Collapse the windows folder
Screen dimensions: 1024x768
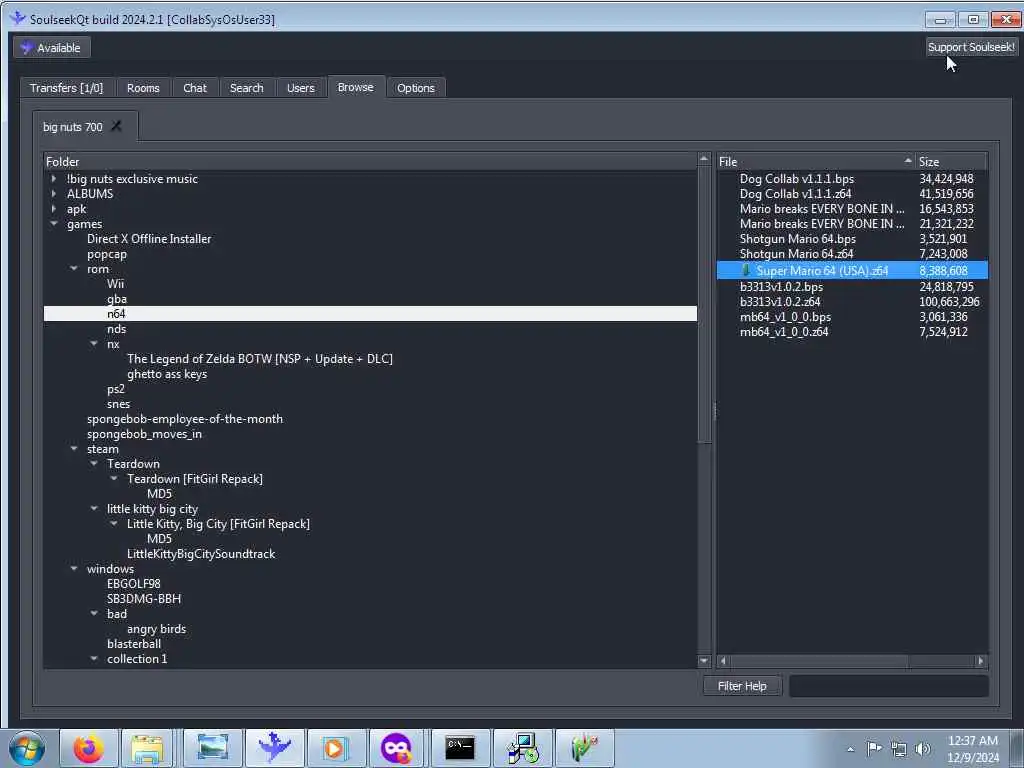pos(74,569)
